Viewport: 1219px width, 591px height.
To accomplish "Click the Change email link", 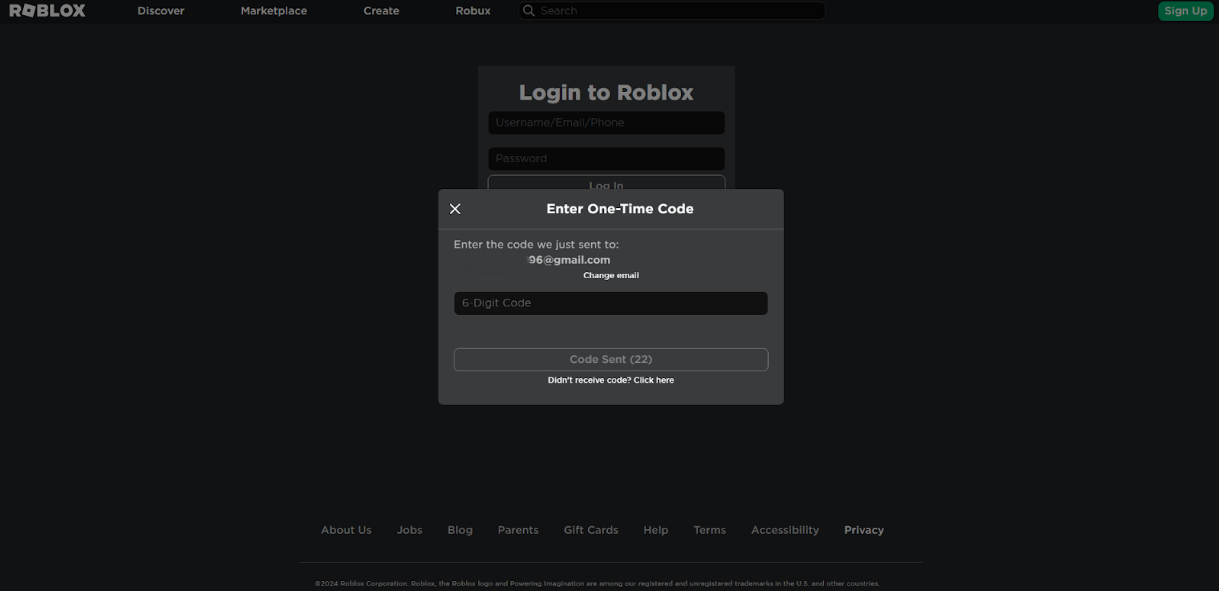I will [x=611, y=275].
